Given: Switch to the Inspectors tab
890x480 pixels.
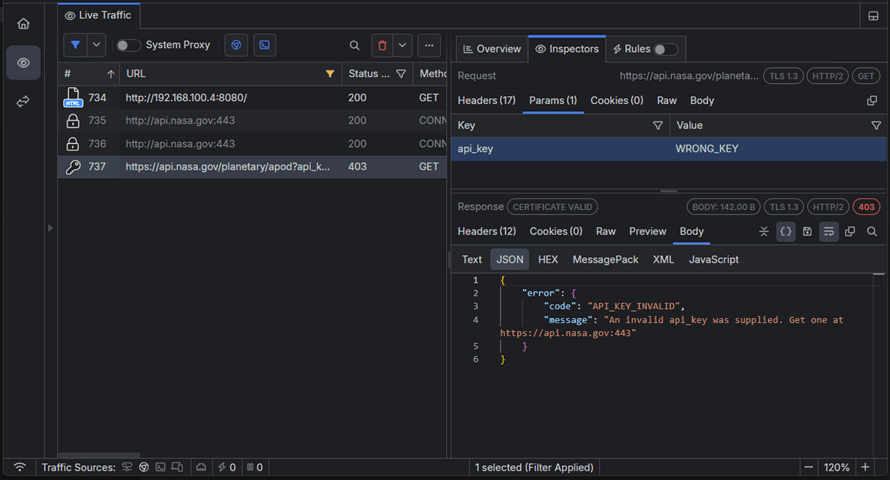Looking at the screenshot, I should pos(567,49).
